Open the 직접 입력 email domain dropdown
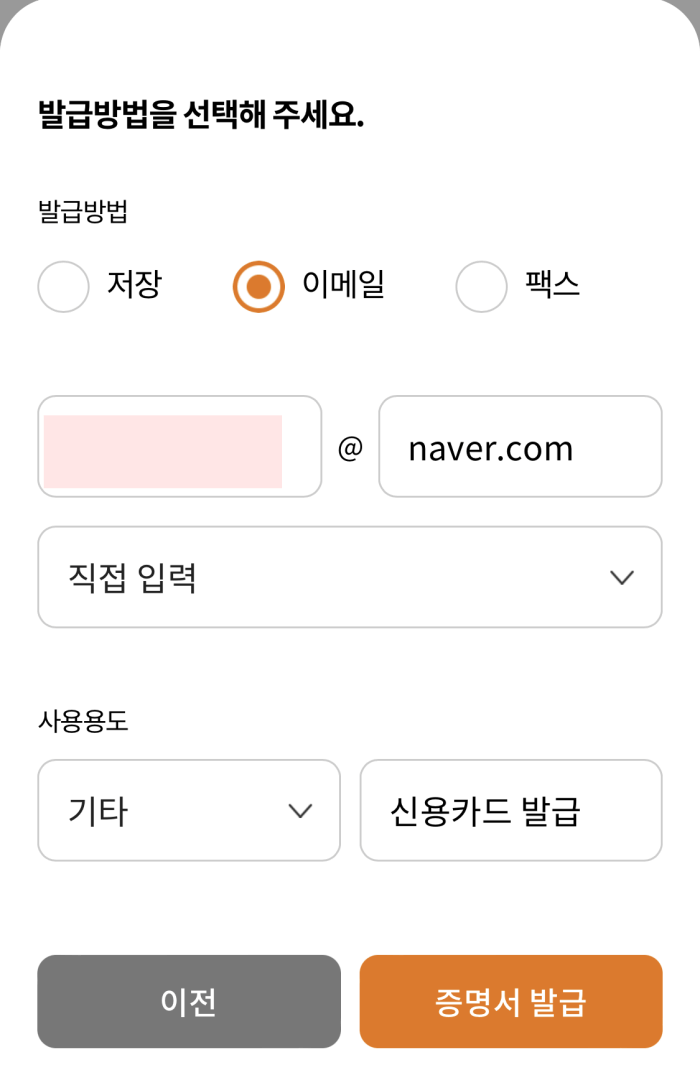The height and width of the screenshot is (1065, 700). [350, 578]
